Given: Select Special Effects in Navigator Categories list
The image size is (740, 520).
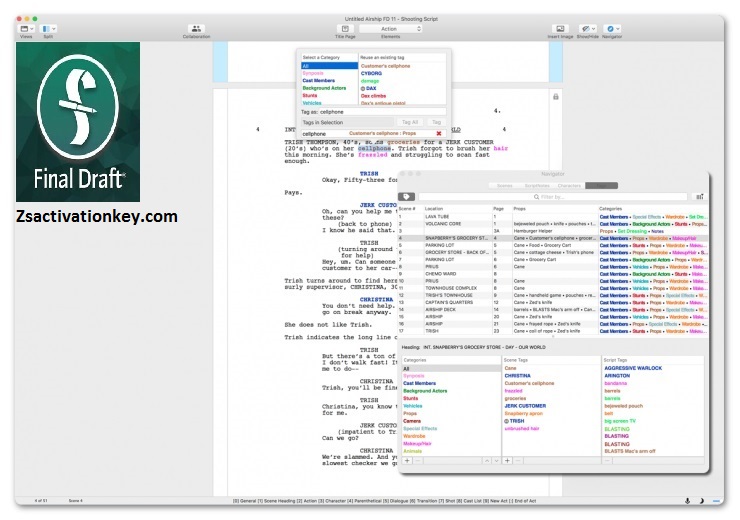Looking at the screenshot, I should (x=420, y=428).
